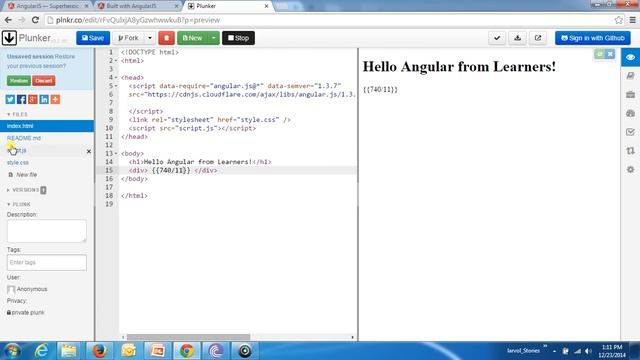640x360 pixels.
Task: Open the New dropdown arrow
Action: point(213,38)
